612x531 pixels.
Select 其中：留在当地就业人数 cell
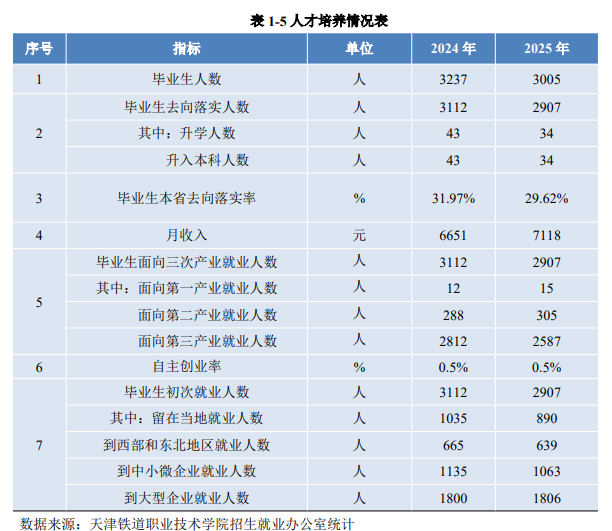pyautogui.click(x=187, y=418)
